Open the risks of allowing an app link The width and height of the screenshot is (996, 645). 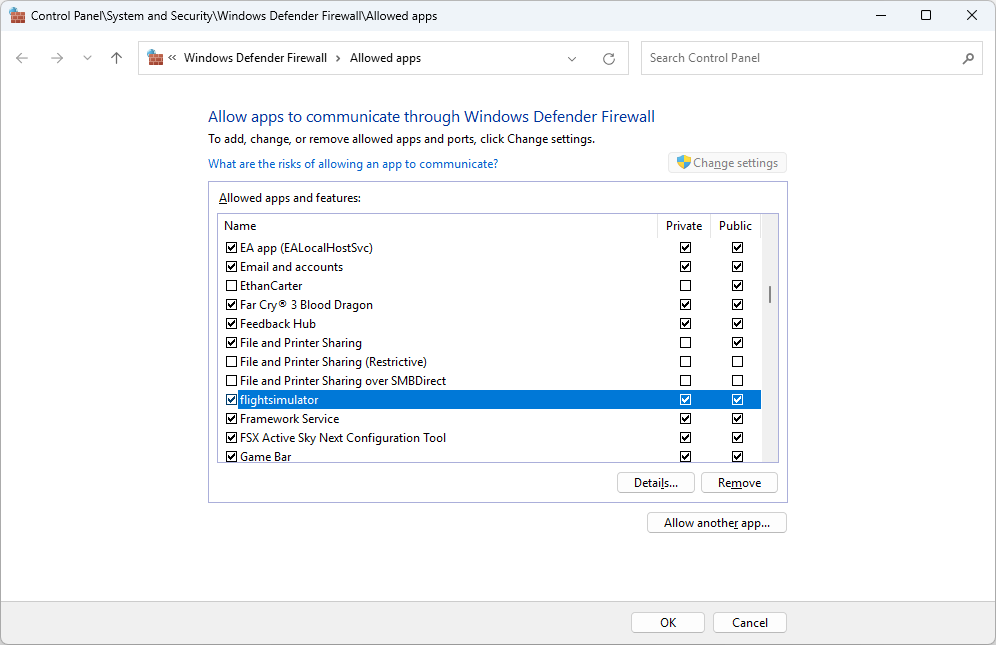353,164
